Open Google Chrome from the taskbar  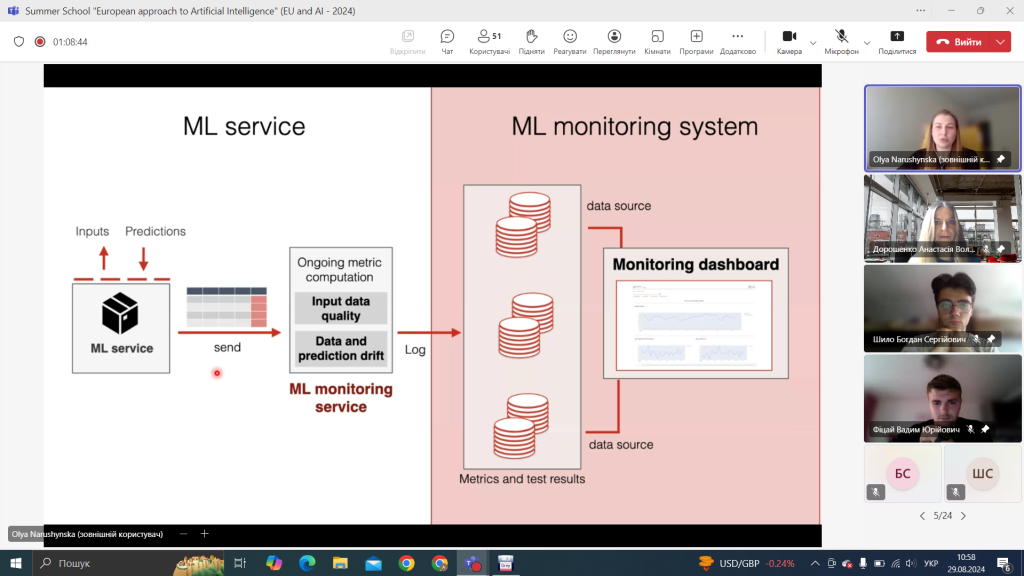406,563
